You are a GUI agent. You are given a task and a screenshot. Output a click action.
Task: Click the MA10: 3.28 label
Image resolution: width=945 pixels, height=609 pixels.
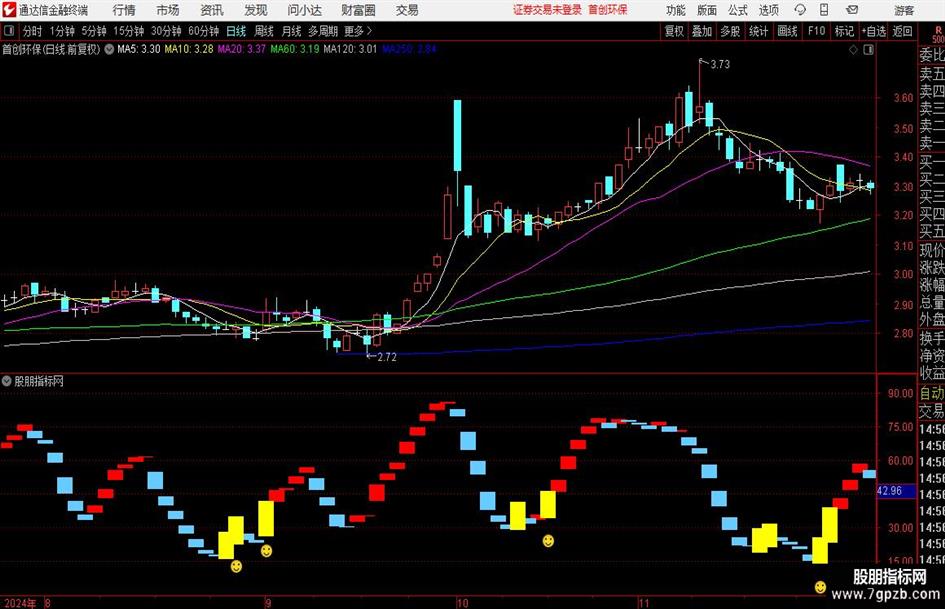[189, 49]
